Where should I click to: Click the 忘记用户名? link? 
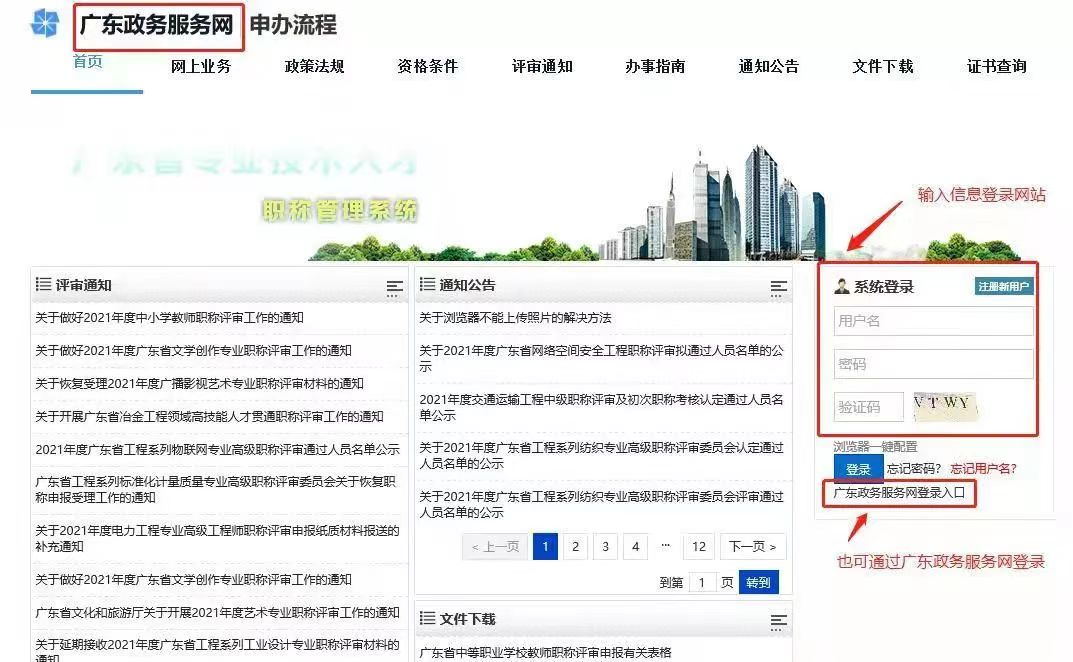coord(983,469)
